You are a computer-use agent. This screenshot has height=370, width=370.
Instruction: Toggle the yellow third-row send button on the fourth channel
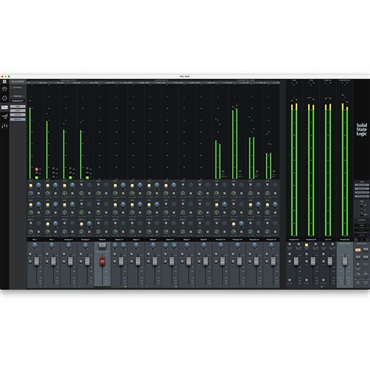tap(82, 224)
